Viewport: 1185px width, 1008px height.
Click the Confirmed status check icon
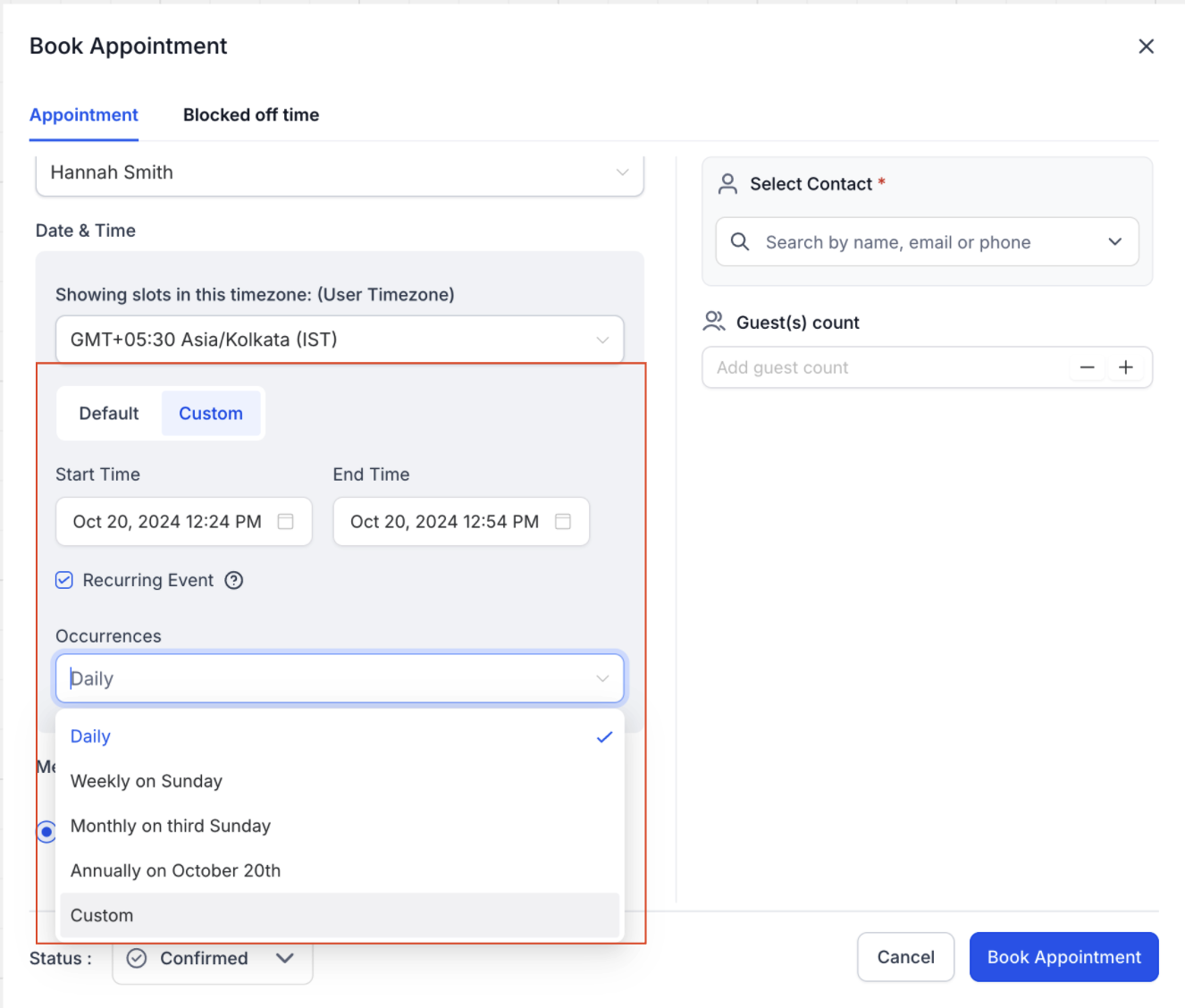(137, 958)
